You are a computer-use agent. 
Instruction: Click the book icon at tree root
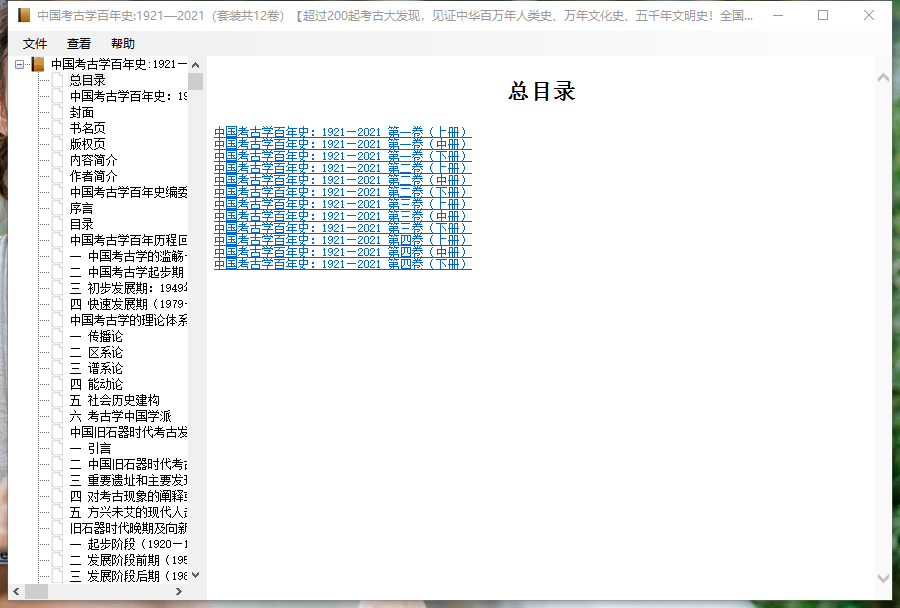point(38,64)
